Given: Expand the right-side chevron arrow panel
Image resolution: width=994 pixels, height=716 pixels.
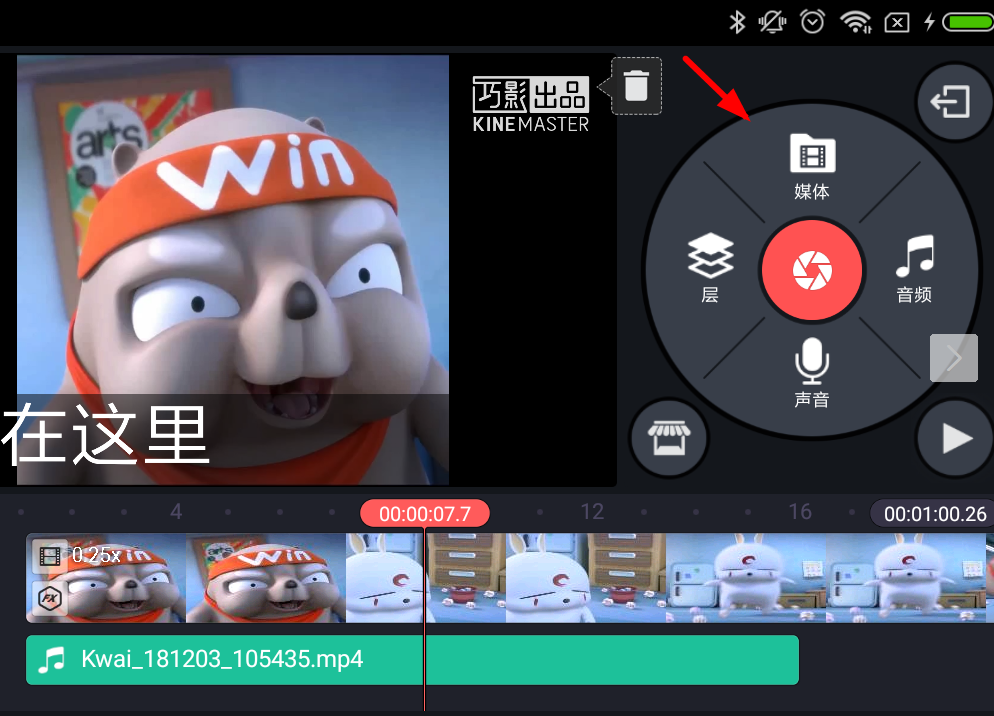Looking at the screenshot, I should tap(953, 358).
